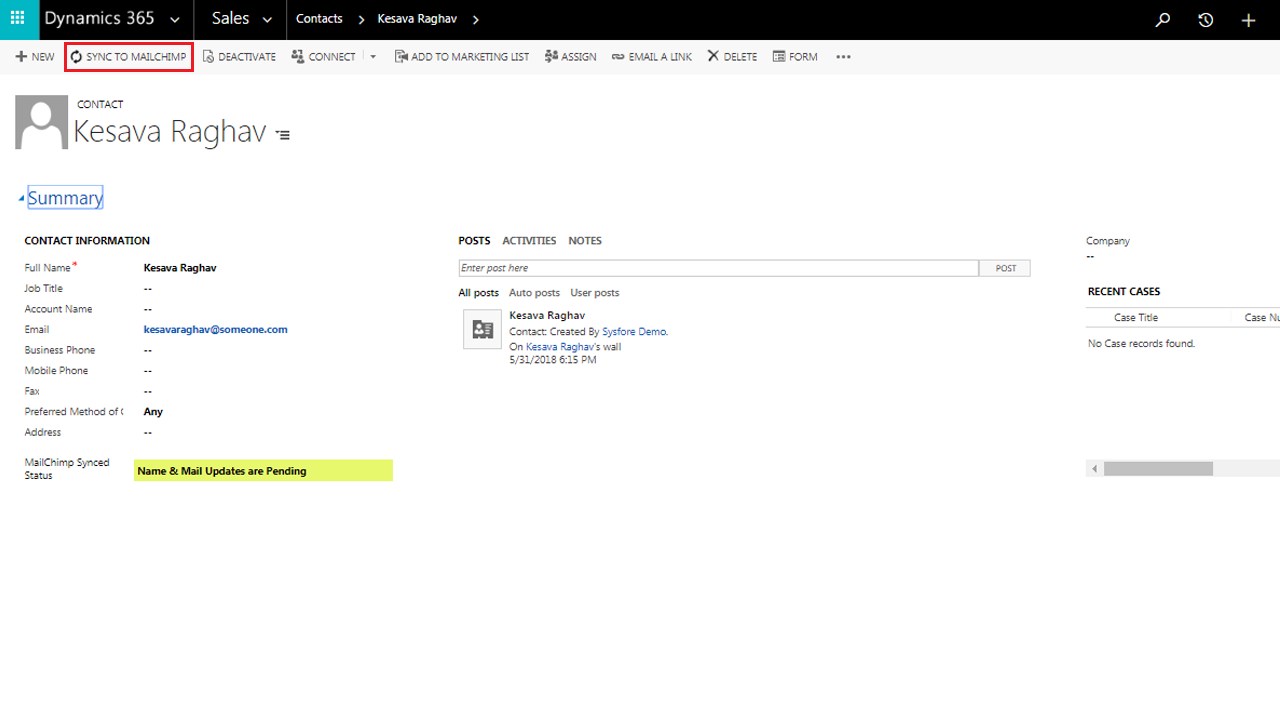
Task: Click the Address field value
Action: pyautogui.click(x=148, y=432)
